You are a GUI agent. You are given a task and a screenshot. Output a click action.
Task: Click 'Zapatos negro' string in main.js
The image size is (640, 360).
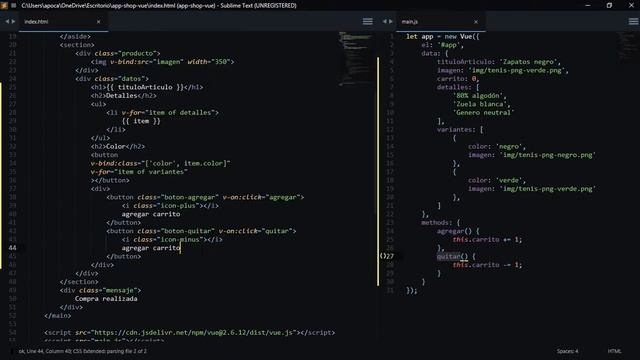coord(528,62)
